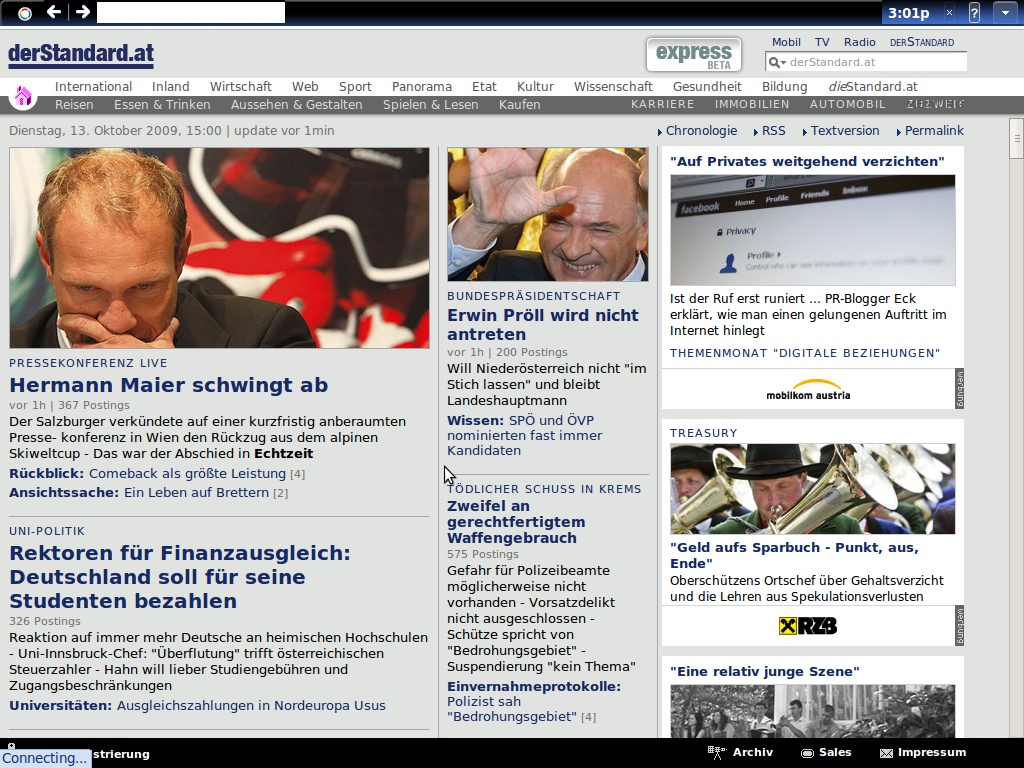1024x768 pixels.
Task: Open the TV link in the header
Action: pyautogui.click(x=822, y=42)
